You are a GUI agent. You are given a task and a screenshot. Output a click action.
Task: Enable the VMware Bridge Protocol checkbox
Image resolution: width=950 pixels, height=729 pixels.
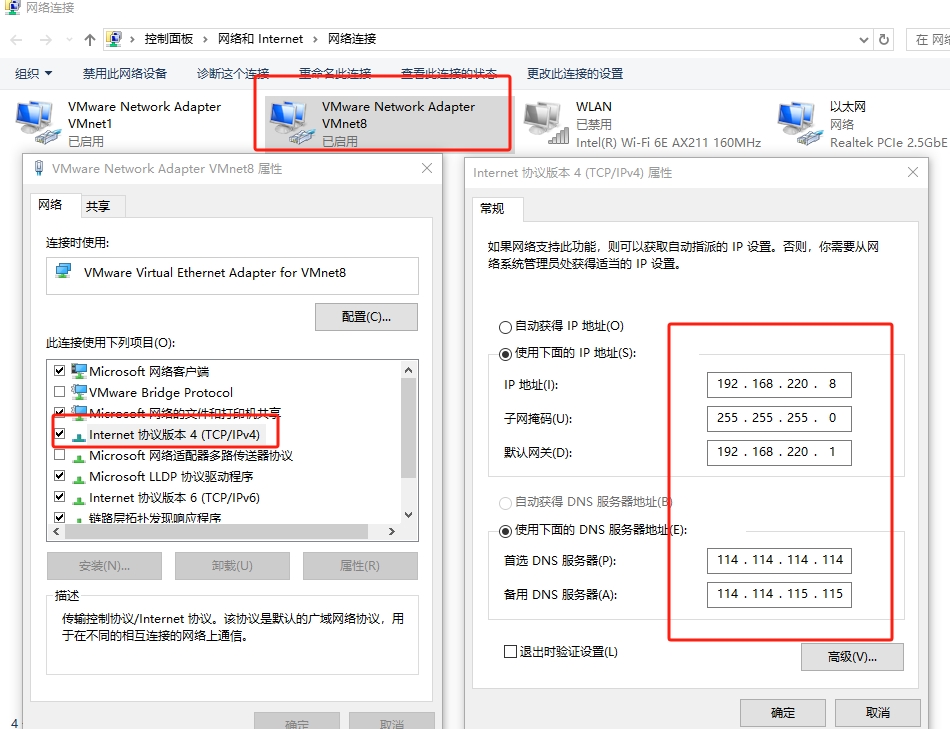pos(60,392)
